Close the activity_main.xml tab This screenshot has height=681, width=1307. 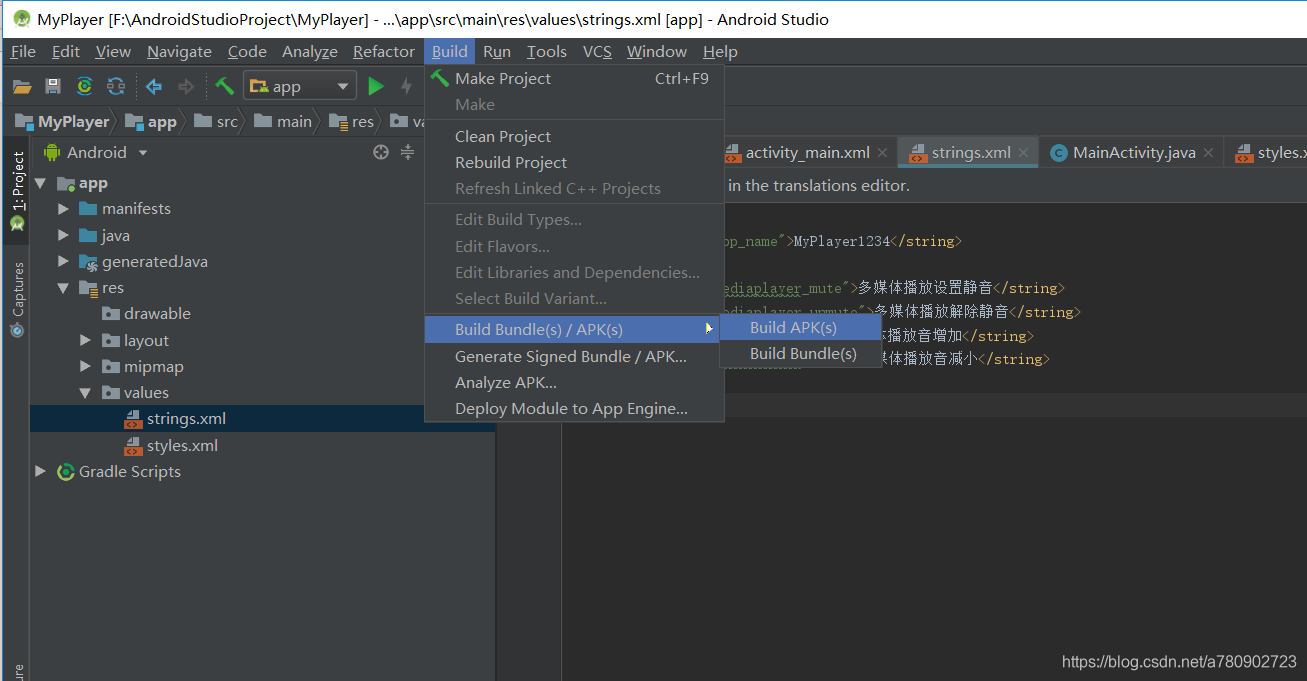coord(882,153)
